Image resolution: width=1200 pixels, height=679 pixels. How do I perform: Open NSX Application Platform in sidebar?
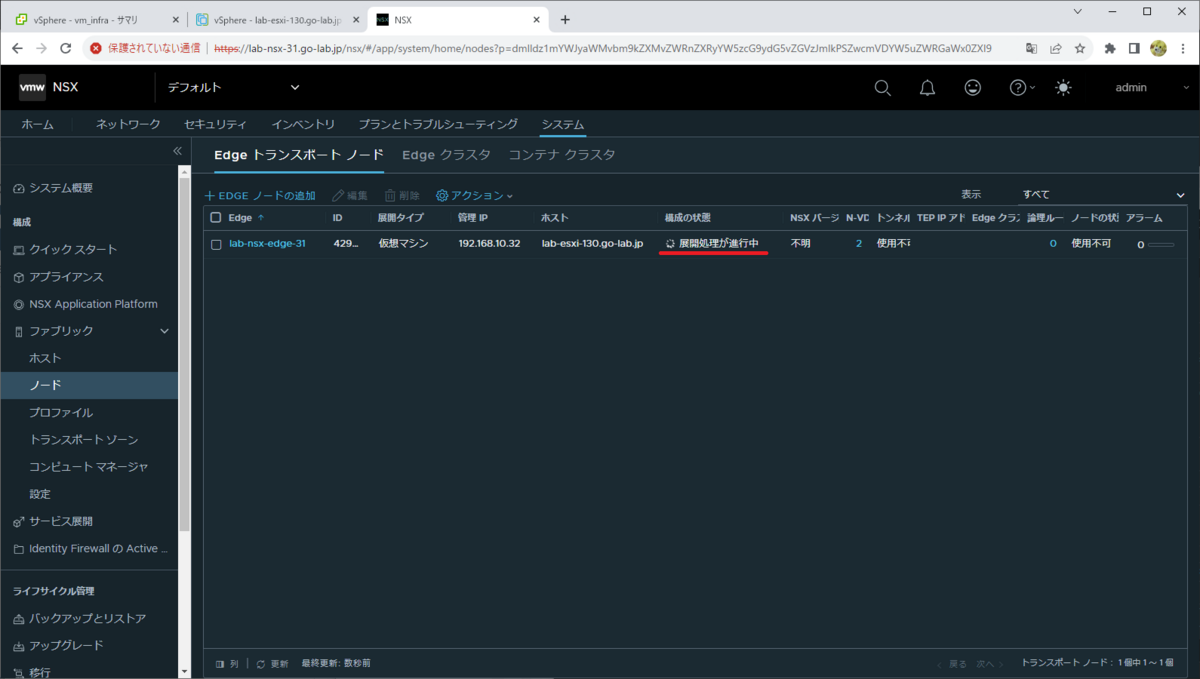(92, 304)
